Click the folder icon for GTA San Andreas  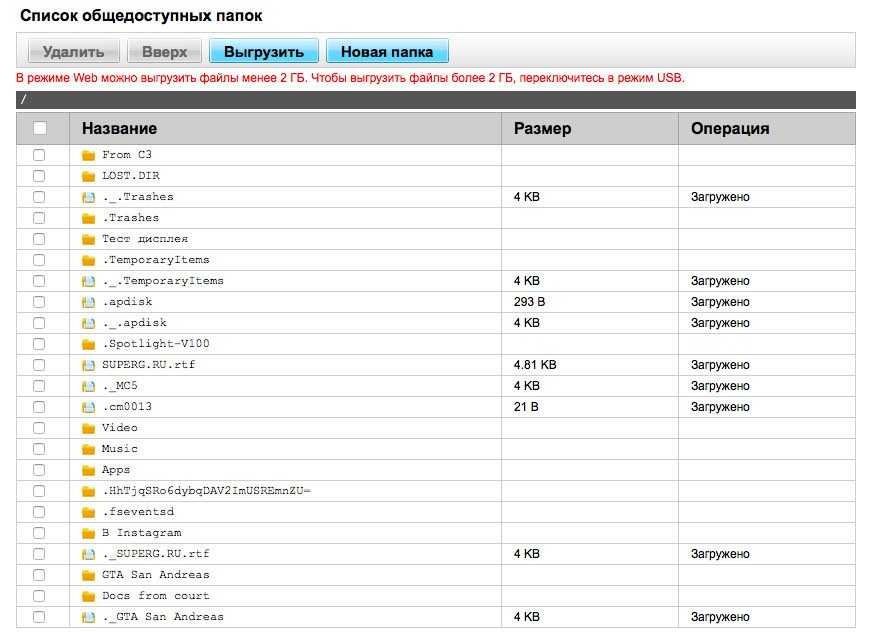point(88,575)
